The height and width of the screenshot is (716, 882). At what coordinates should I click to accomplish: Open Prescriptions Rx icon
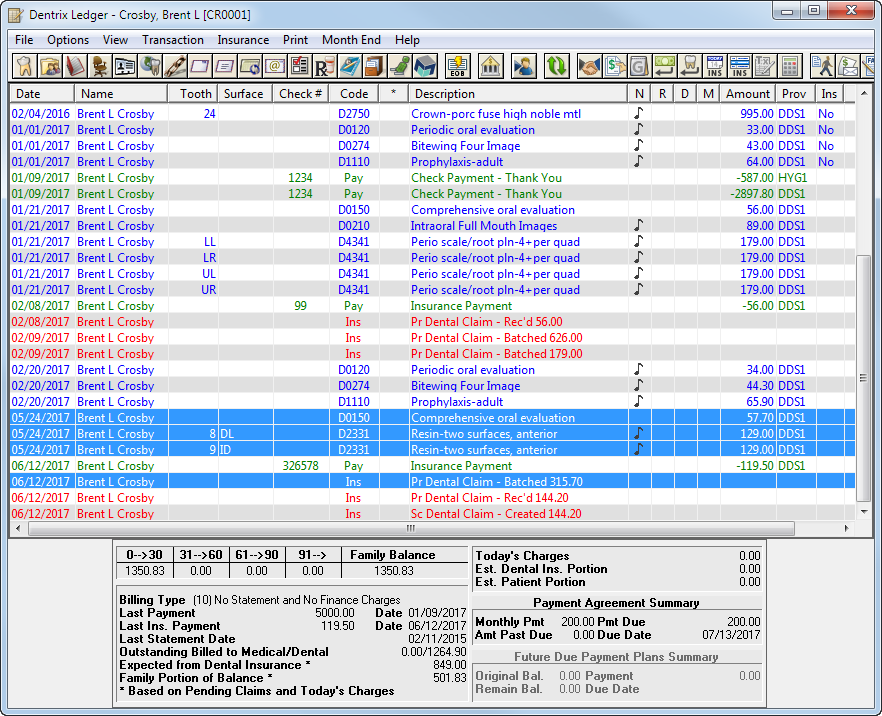tap(324, 66)
